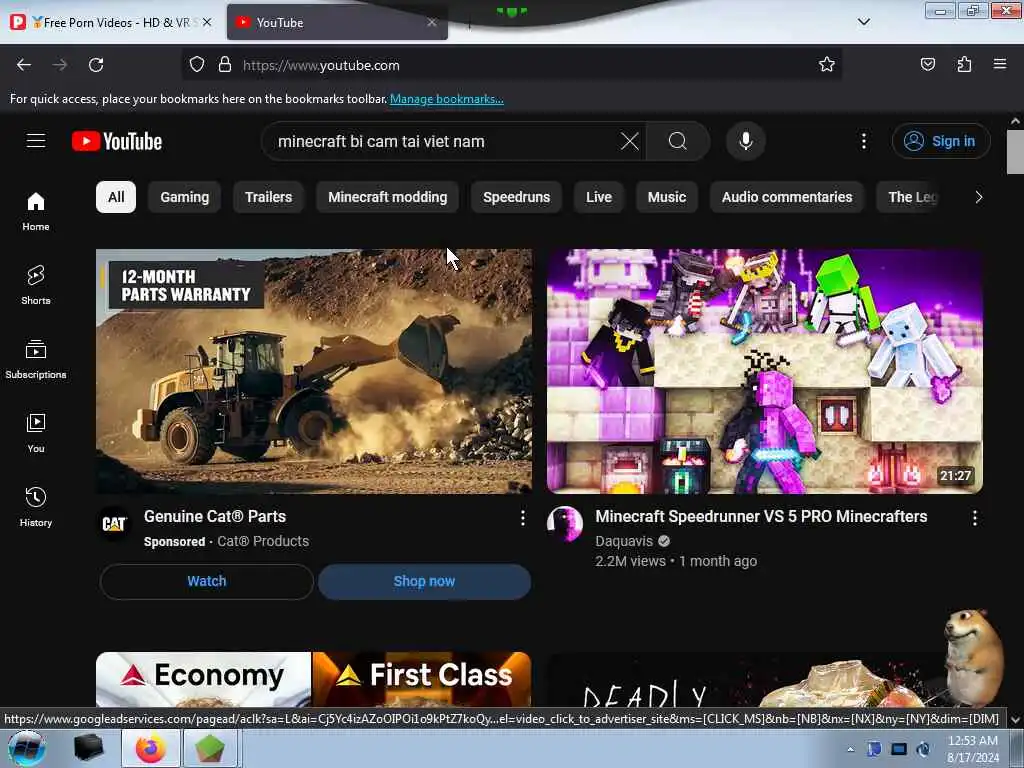Open the Firefox extensions puzzle icon
1024x768 pixels.
pyautogui.click(x=964, y=64)
